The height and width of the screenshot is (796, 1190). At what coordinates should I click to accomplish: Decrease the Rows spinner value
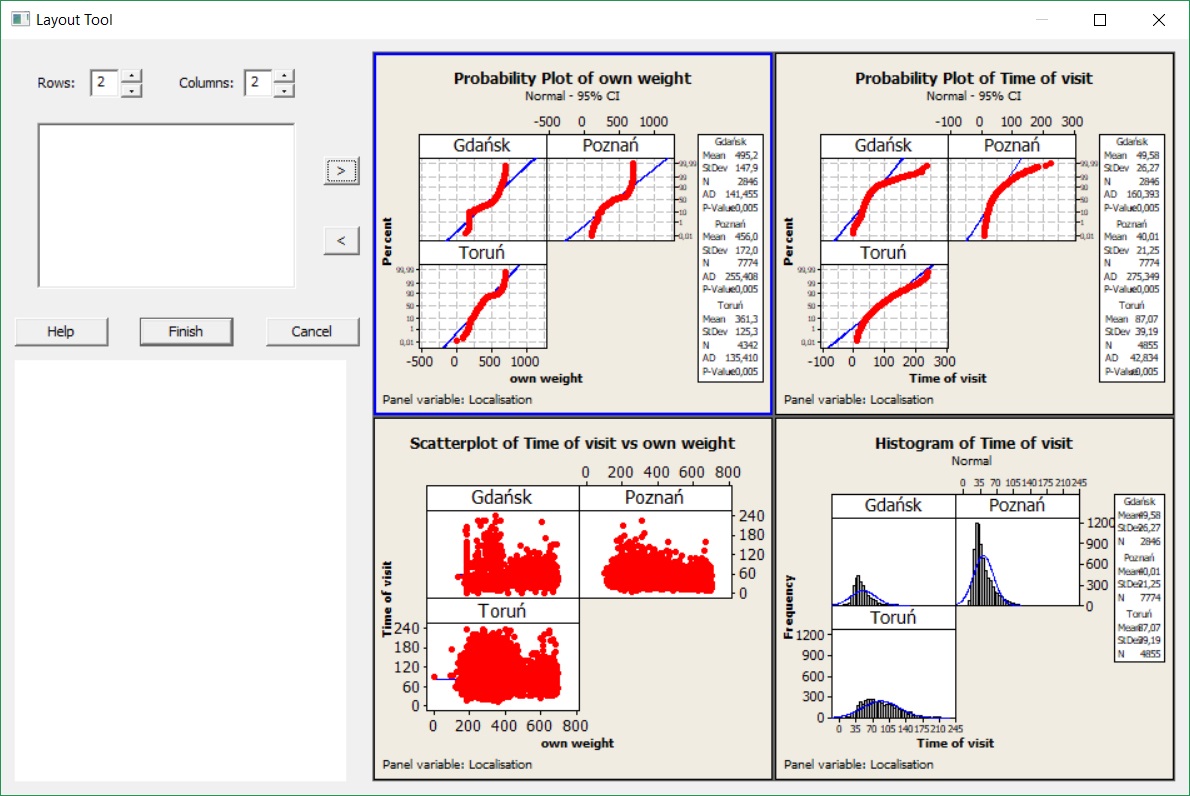[x=131, y=90]
